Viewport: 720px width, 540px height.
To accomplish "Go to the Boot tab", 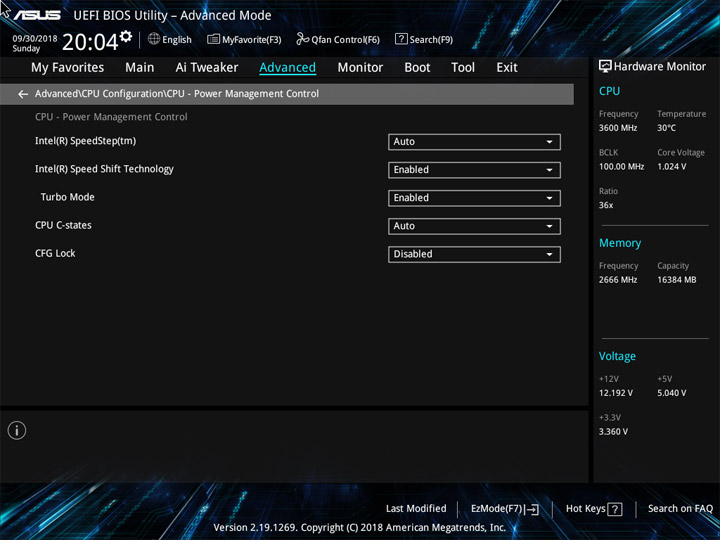I will (417, 68).
